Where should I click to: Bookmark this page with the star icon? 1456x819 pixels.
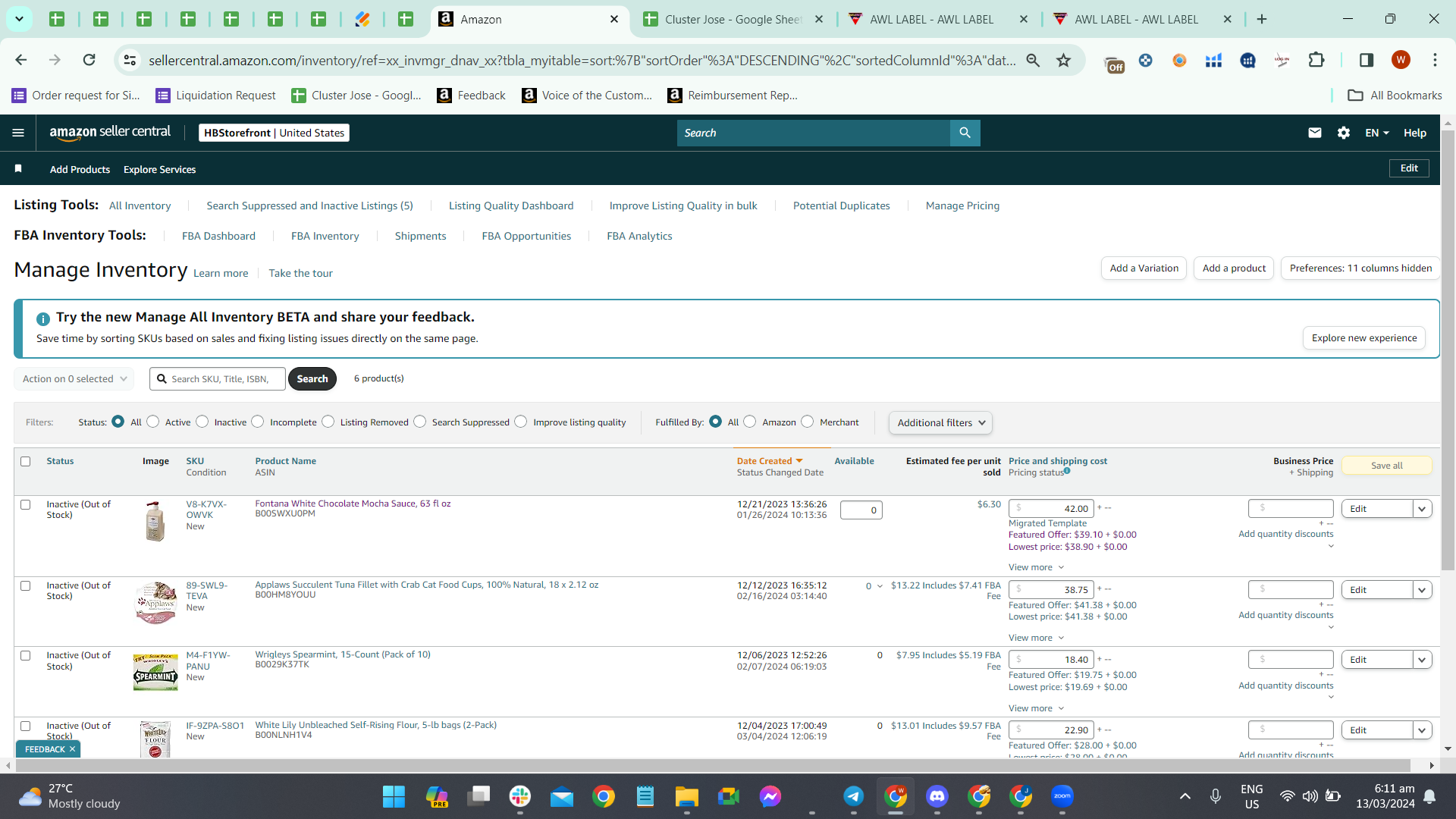pos(1064,60)
